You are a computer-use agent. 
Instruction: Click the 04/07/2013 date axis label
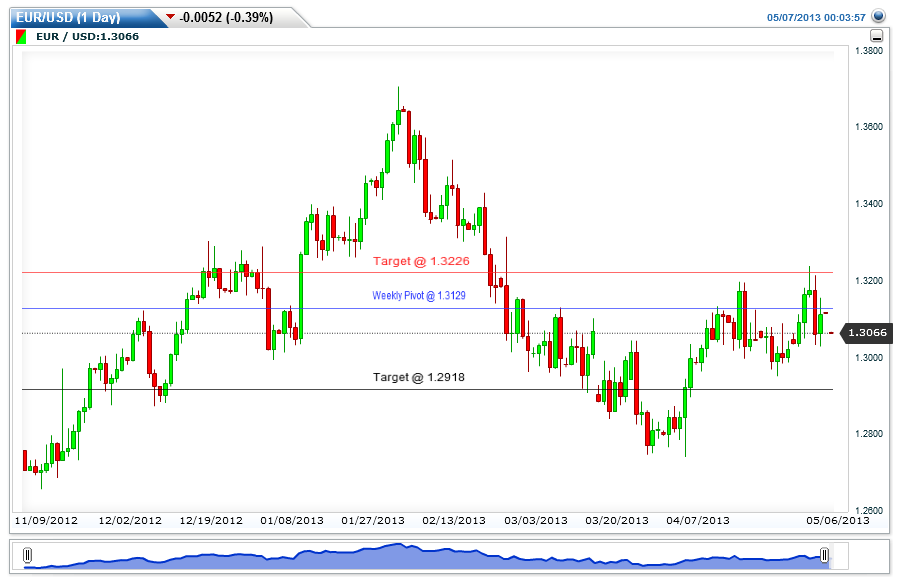[698, 521]
